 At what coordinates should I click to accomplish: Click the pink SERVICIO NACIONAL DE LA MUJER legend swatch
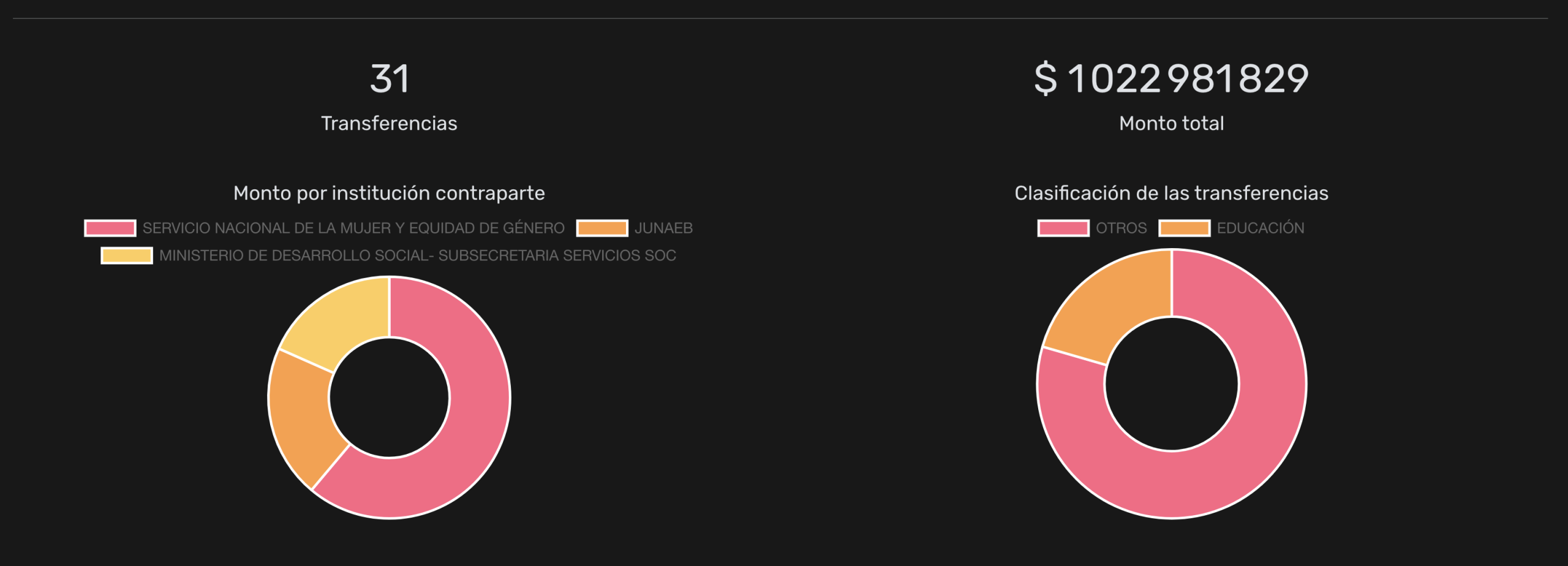pos(110,228)
